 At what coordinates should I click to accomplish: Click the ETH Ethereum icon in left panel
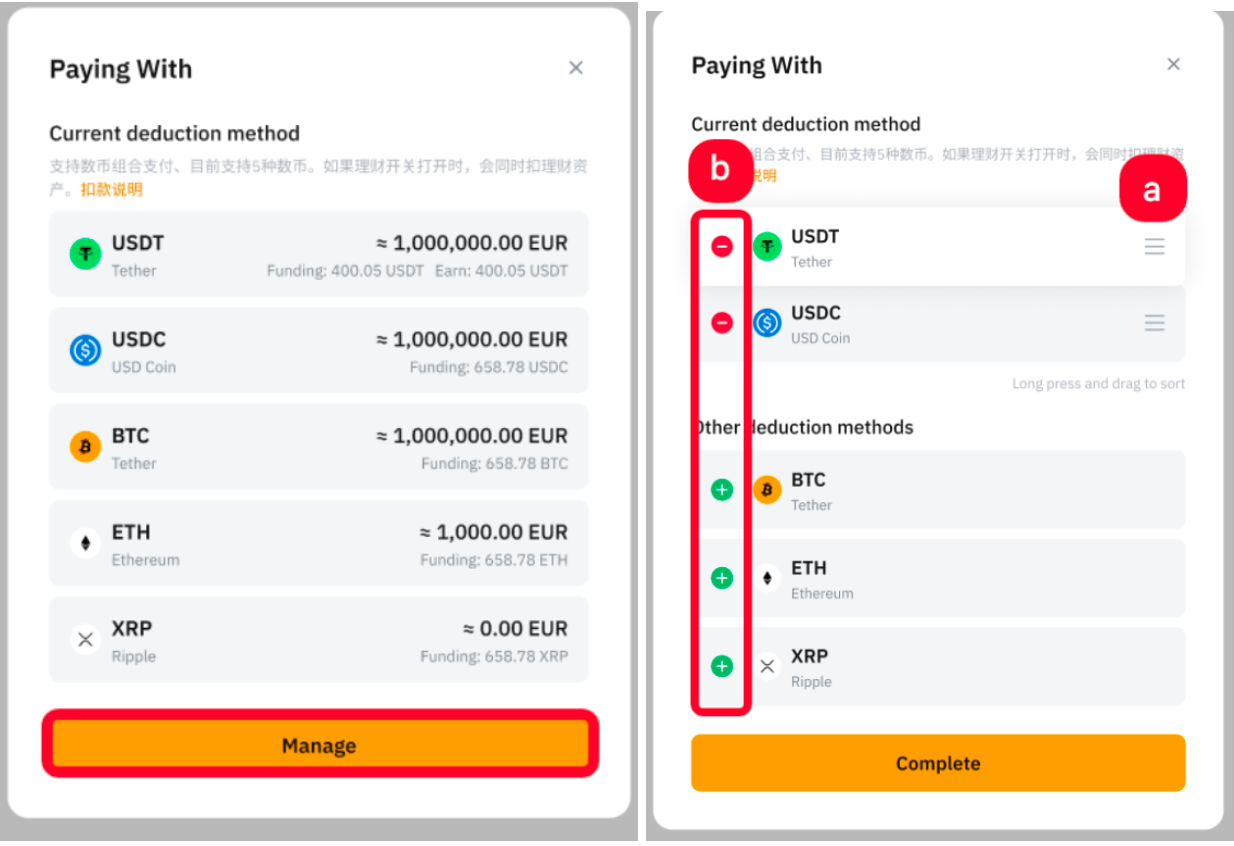point(85,543)
